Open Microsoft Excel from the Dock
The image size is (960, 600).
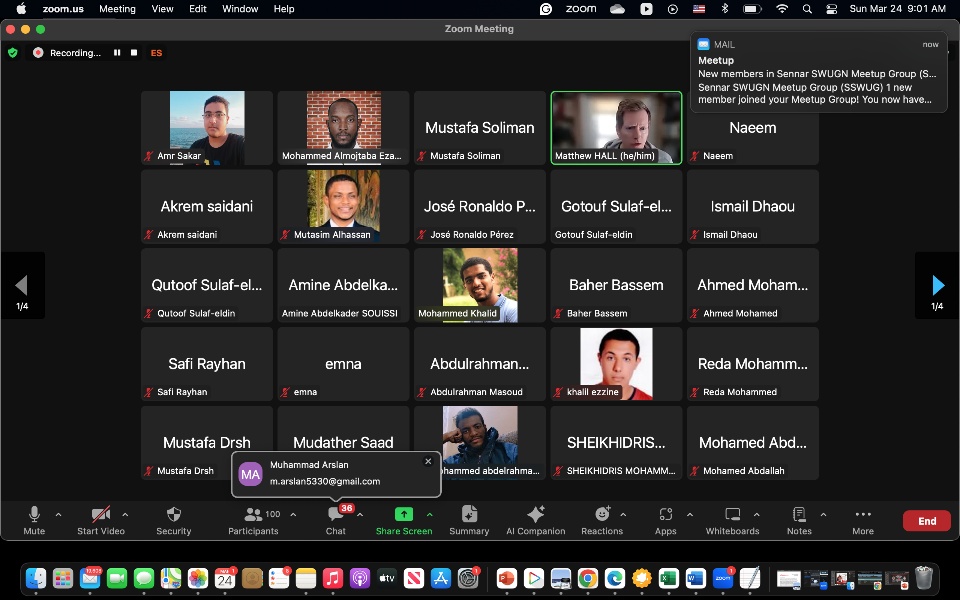tap(669, 577)
